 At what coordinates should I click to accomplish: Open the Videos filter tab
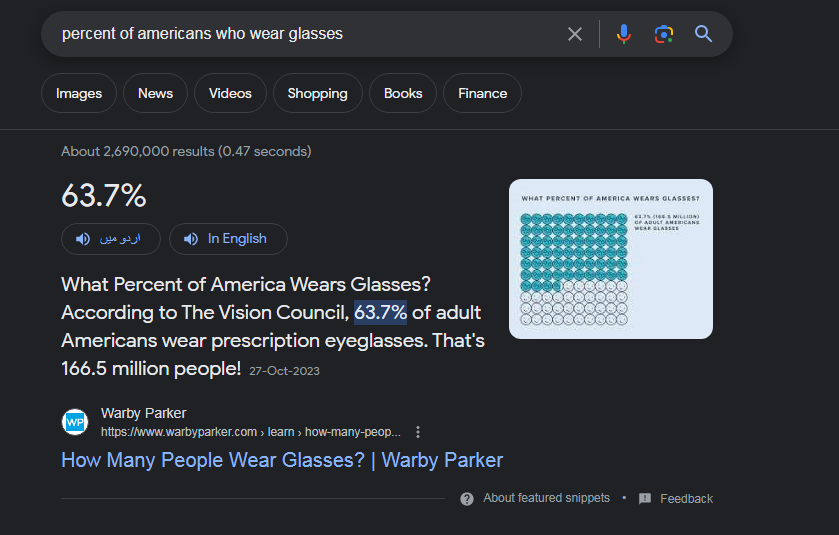click(230, 93)
